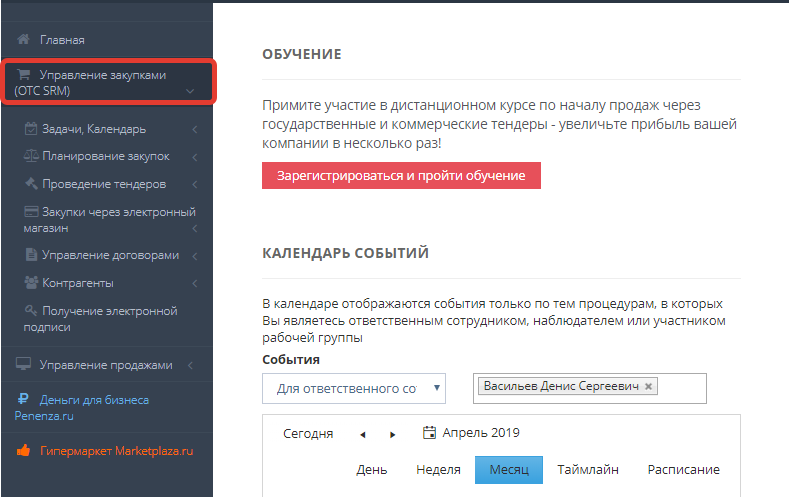Click the gavel icon beside Проведение тендеров
Screen dimensions: 789x497
pos(32,185)
